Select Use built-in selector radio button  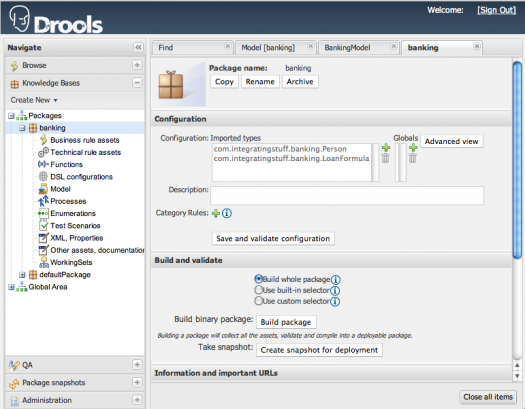point(258,290)
